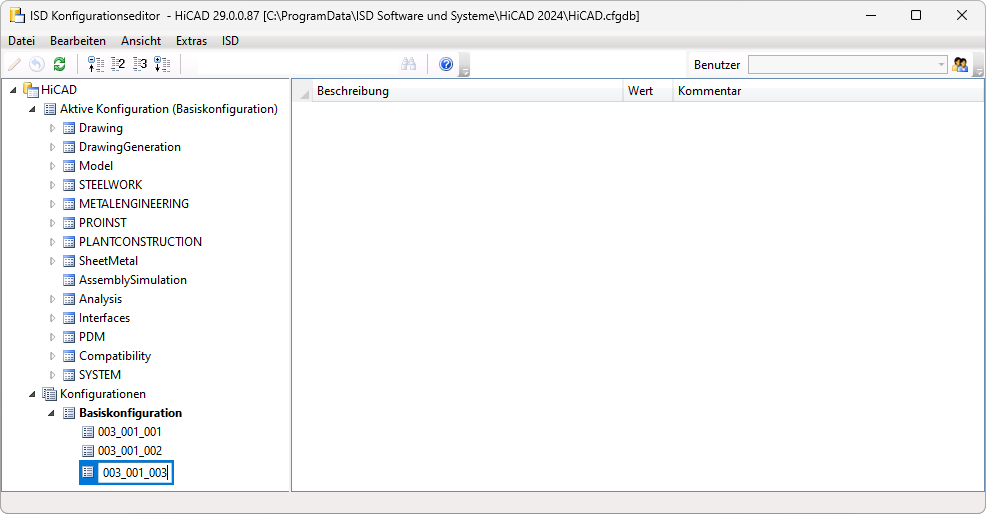986x514 pixels.
Task: Open the Bearbeiten menu
Action: point(78,41)
